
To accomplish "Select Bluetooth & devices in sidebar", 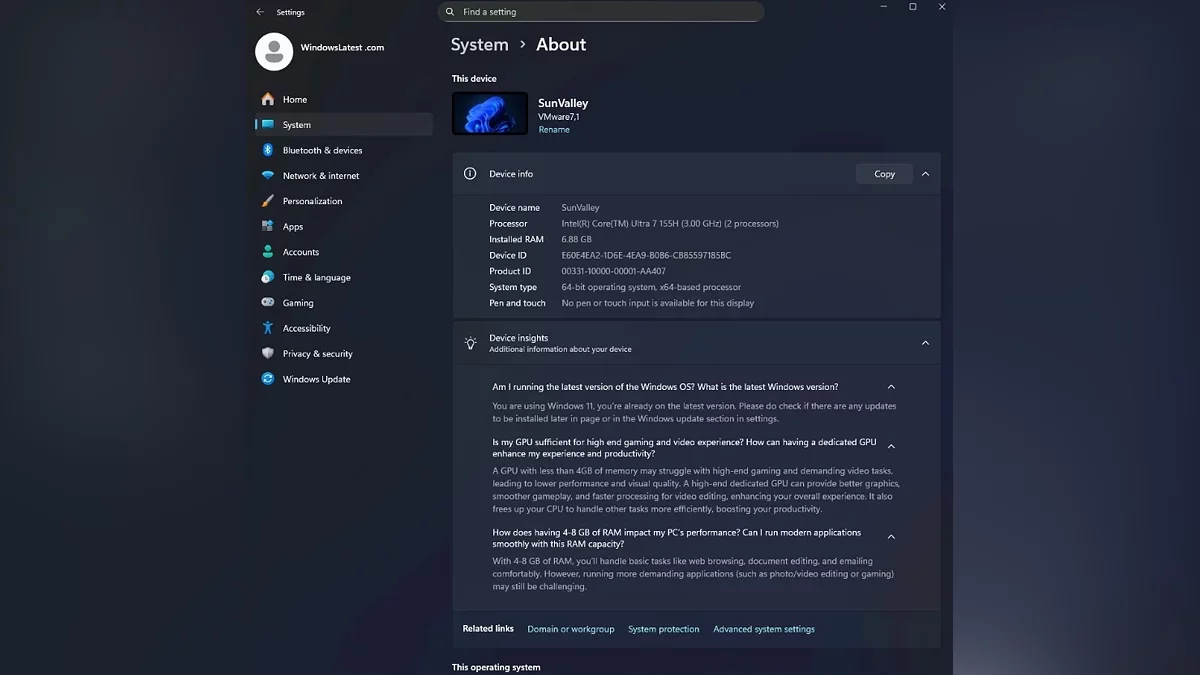I will coord(343,150).
